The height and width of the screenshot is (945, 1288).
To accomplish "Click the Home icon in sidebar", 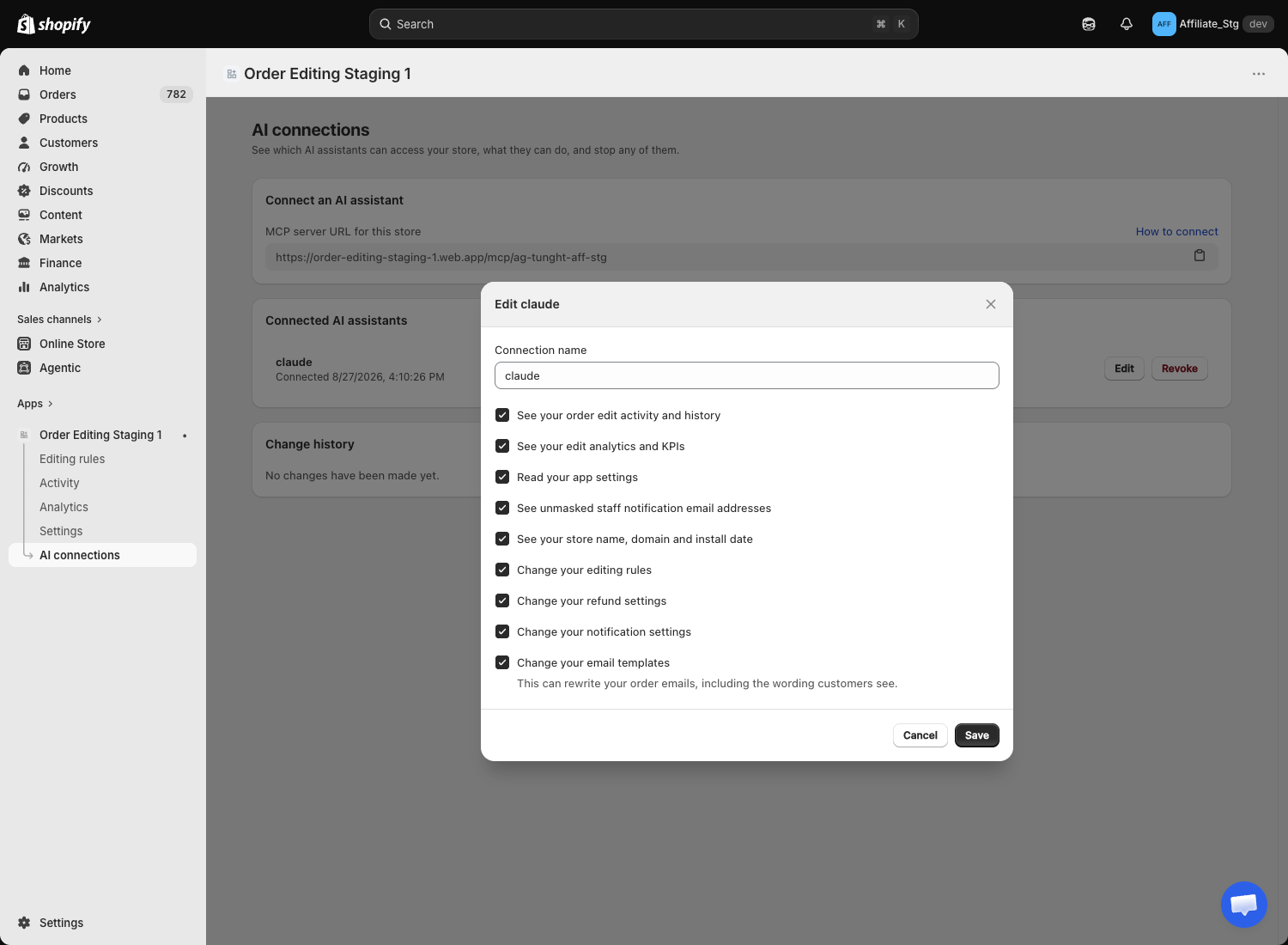I will tap(24, 70).
